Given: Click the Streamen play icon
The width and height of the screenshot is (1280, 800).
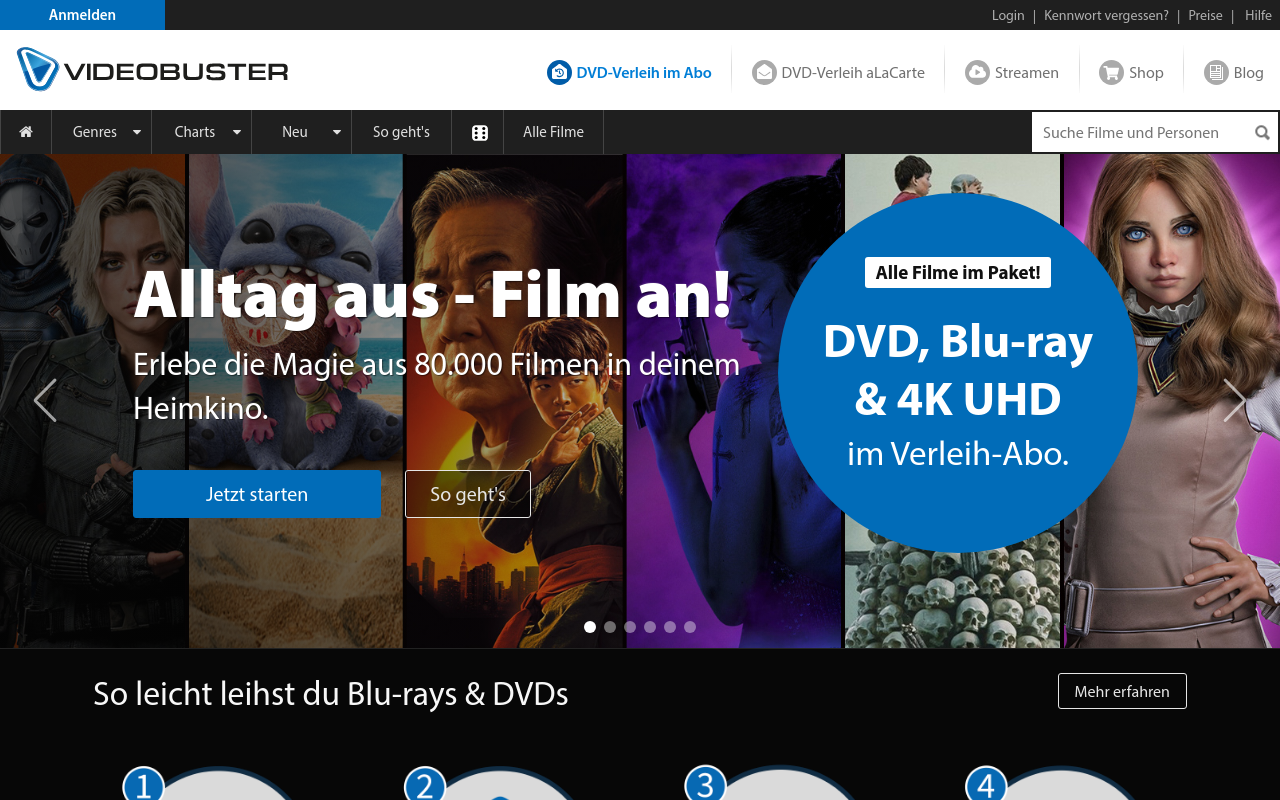Looking at the screenshot, I should (x=975, y=72).
